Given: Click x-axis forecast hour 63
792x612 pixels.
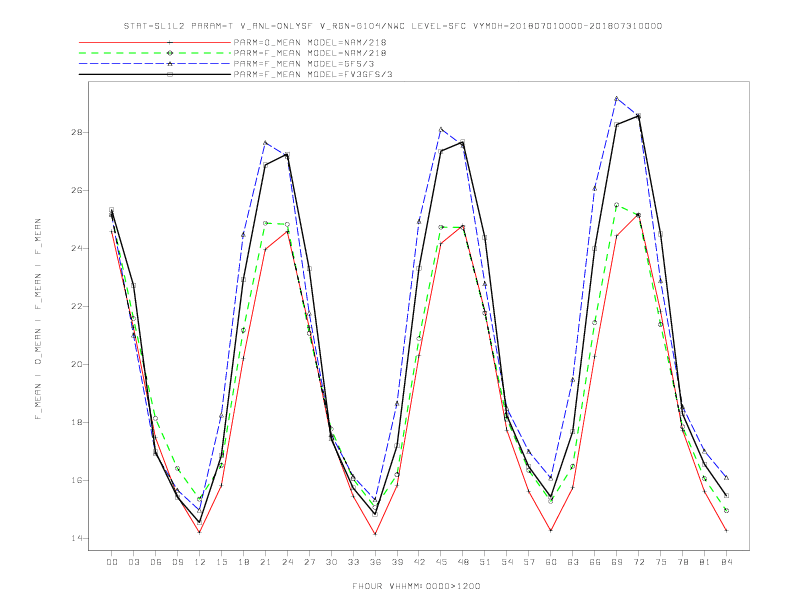Looking at the screenshot, I should pos(573,562).
